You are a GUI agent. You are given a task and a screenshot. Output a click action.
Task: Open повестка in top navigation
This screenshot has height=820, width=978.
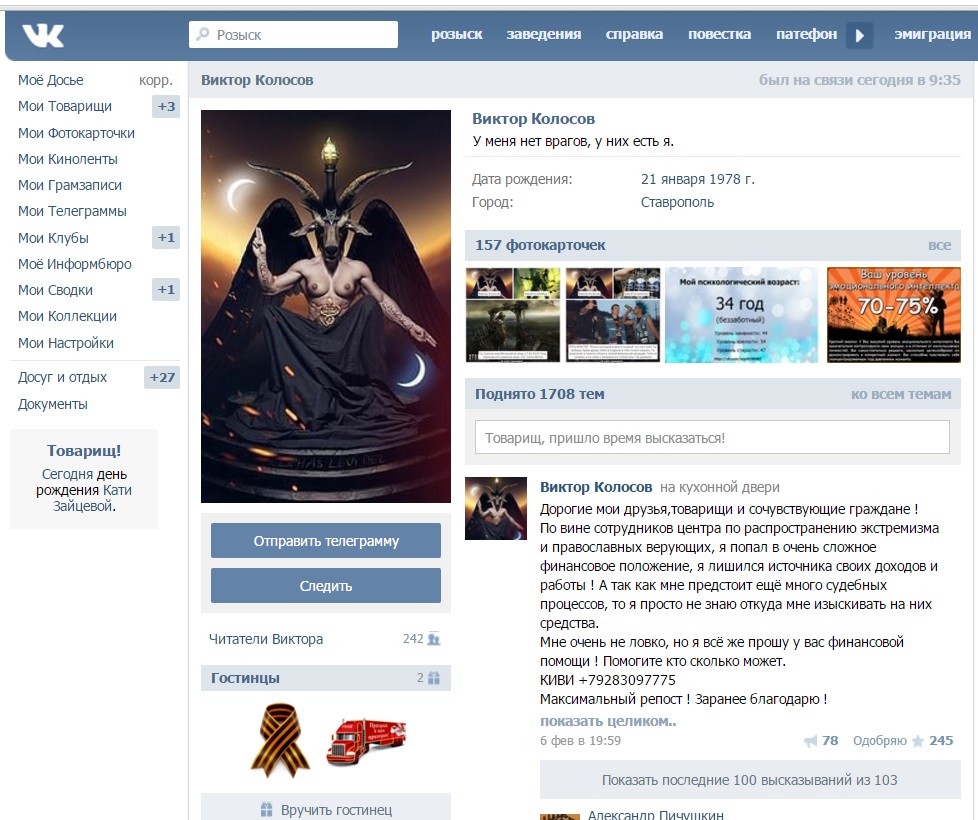(719, 34)
